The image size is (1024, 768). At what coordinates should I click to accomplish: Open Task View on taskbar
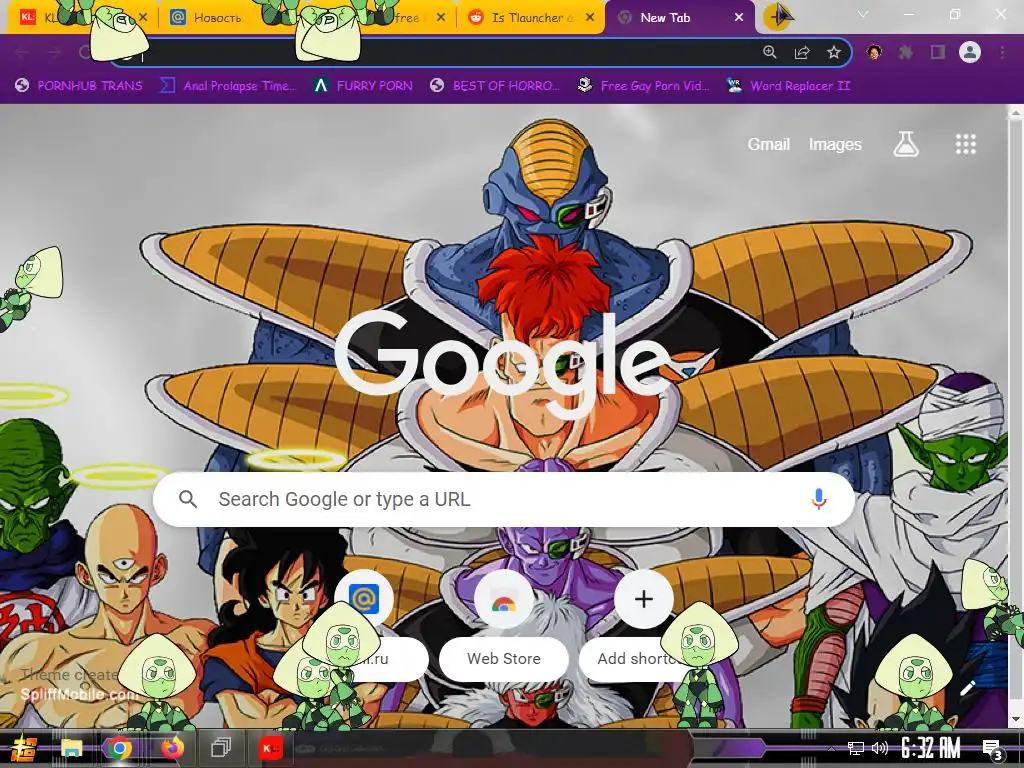click(221, 748)
